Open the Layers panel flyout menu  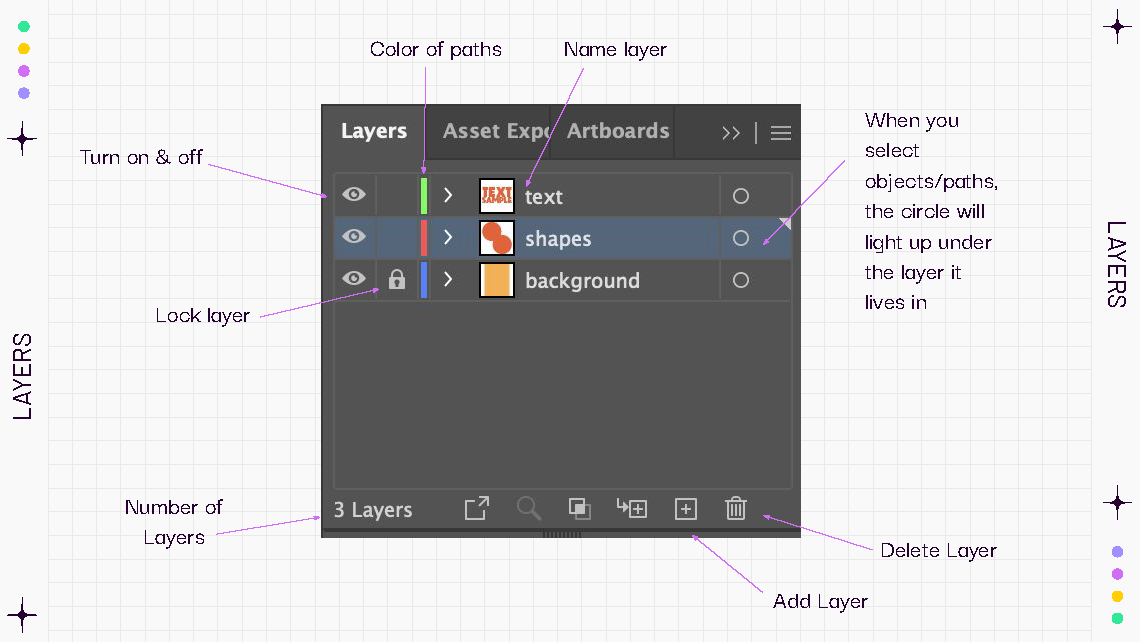coord(780,131)
